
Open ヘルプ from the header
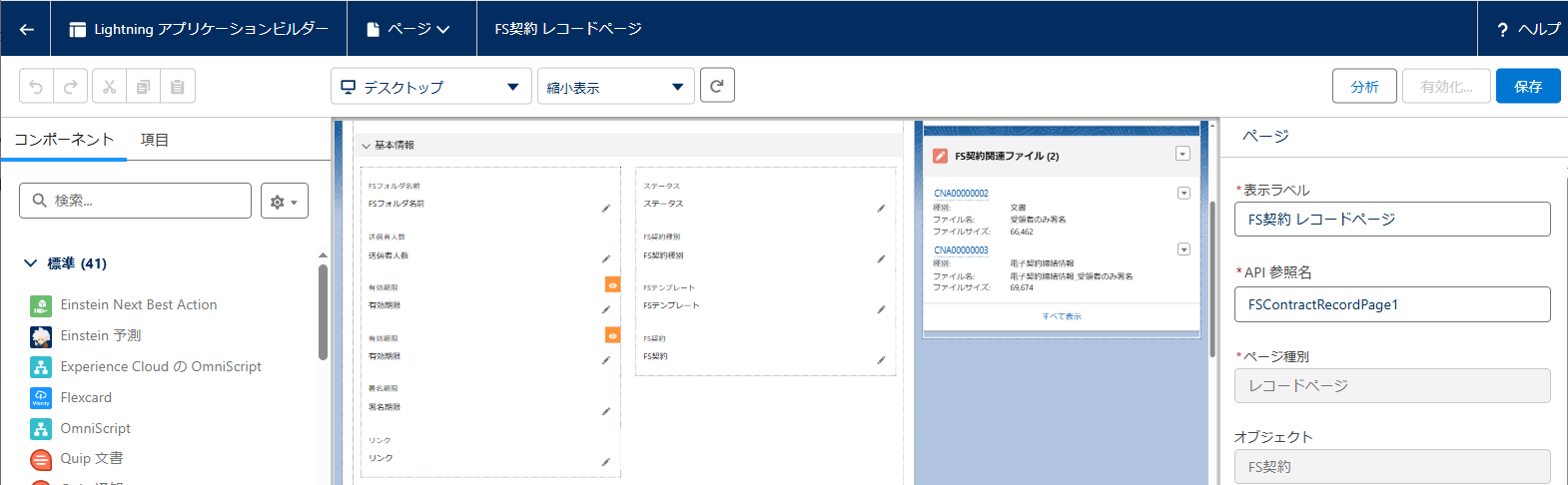tap(1528, 29)
